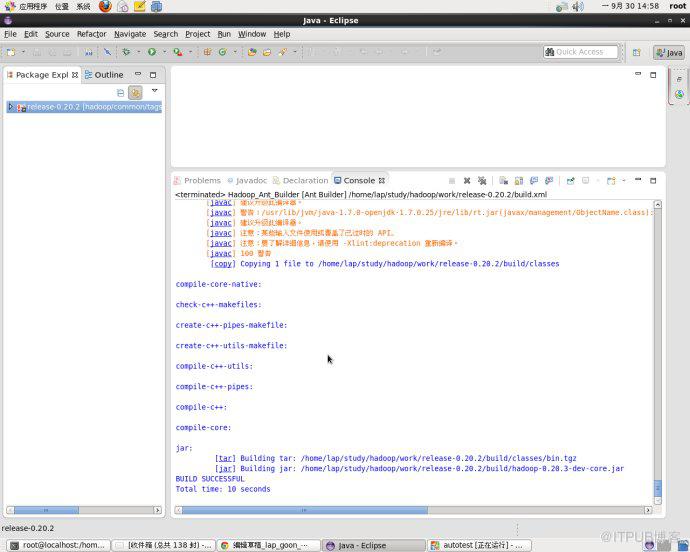Click the copy task link in console
Screen dimensions: 690x552
tap(223, 264)
